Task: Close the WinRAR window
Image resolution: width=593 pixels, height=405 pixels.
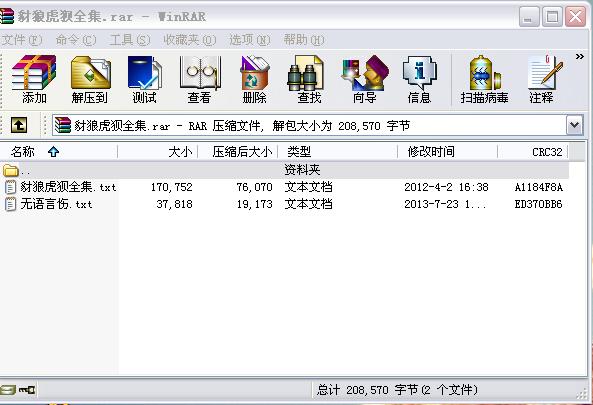Action: coord(575,17)
